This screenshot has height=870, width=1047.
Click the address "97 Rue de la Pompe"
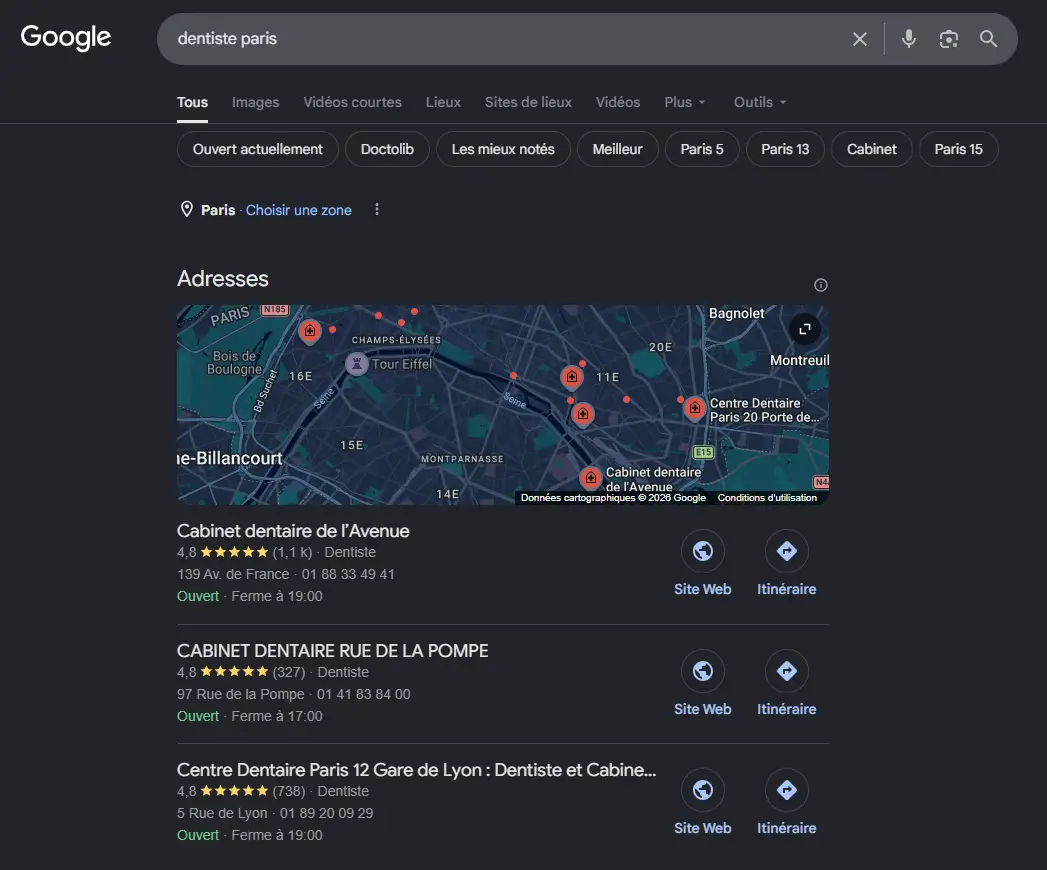pyautogui.click(x=240, y=694)
